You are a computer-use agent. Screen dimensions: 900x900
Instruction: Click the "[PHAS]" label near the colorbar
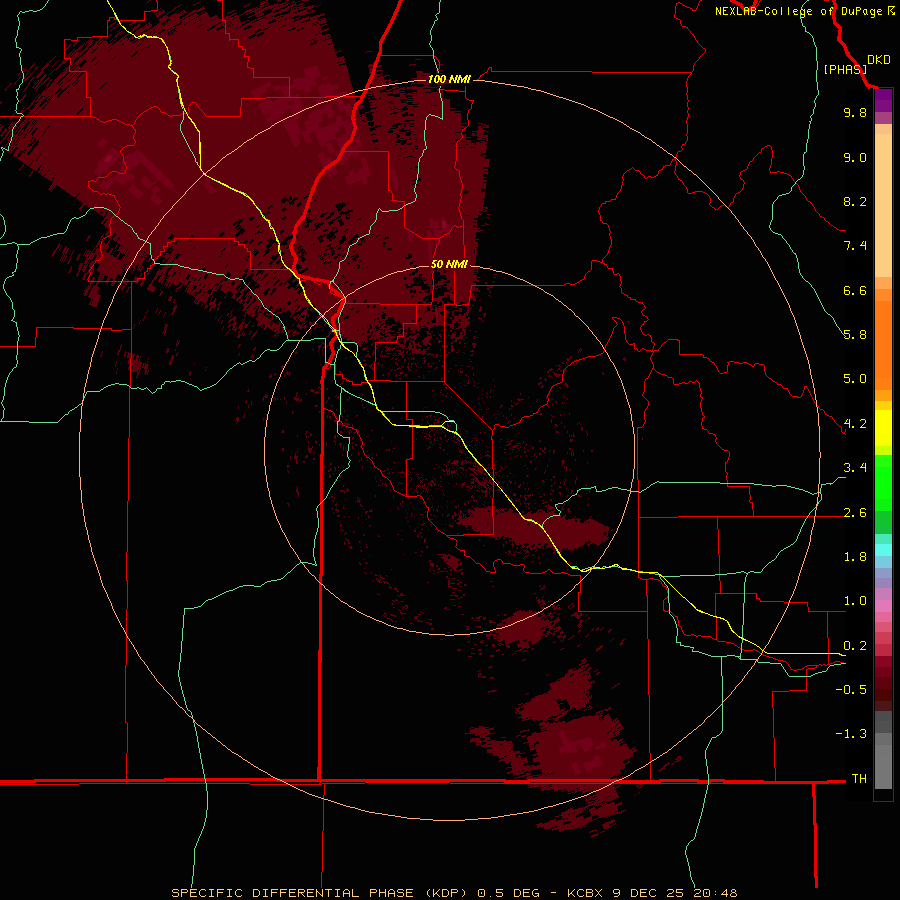pyautogui.click(x=845, y=70)
